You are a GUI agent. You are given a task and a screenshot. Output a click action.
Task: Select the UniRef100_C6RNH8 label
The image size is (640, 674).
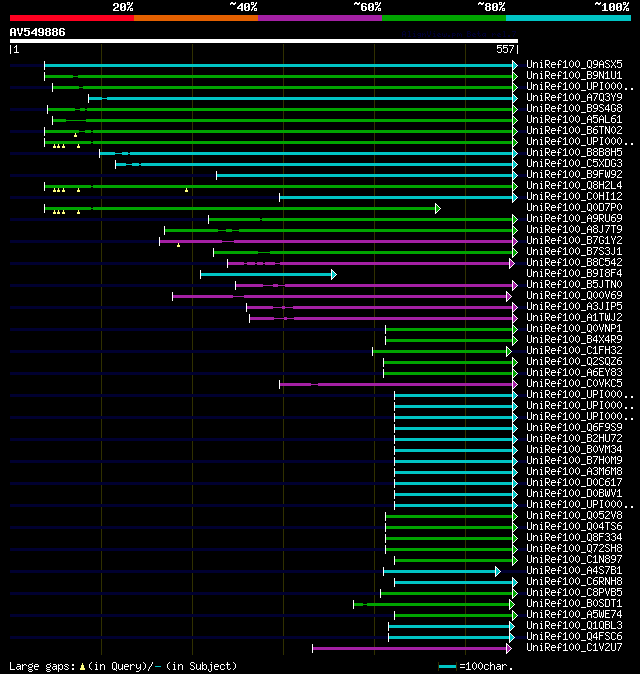[x=574, y=582]
